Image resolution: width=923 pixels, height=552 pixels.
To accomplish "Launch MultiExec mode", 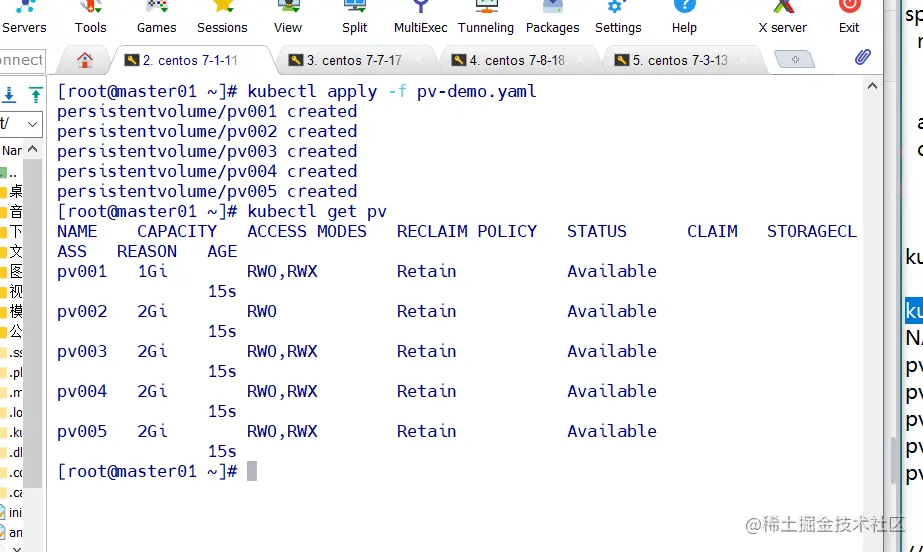I will tap(420, 18).
